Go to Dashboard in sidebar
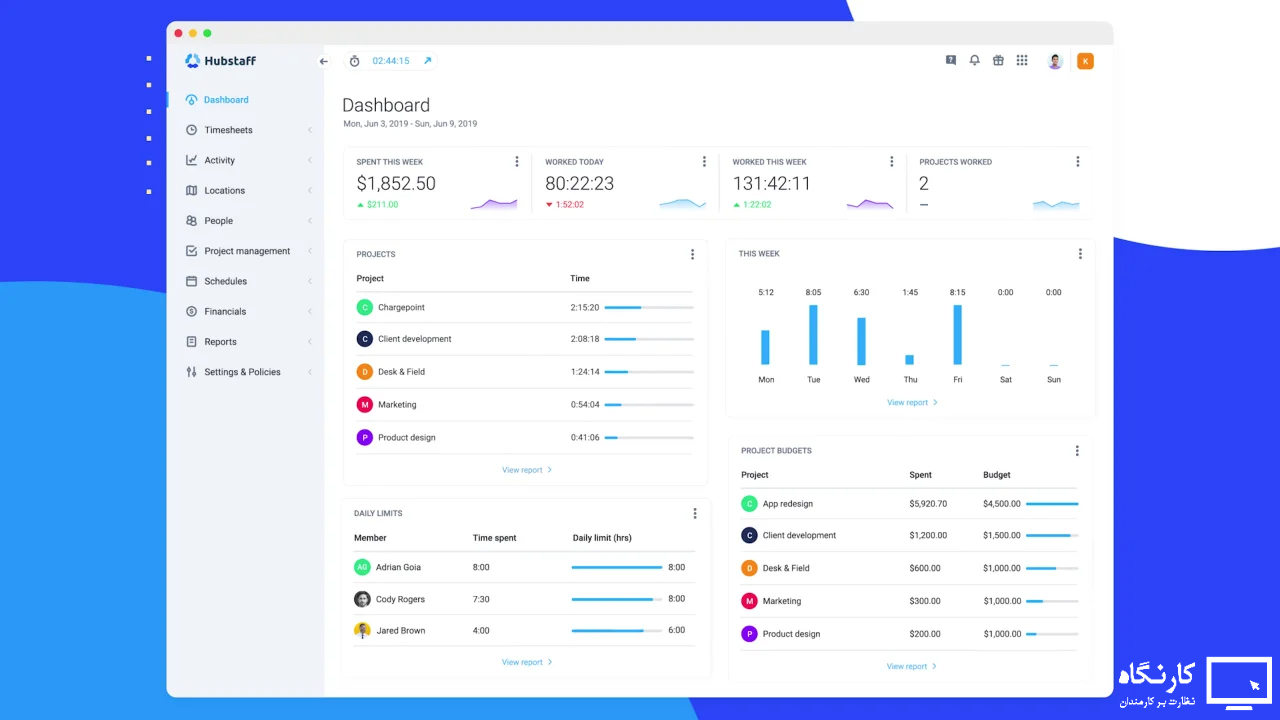 point(226,100)
